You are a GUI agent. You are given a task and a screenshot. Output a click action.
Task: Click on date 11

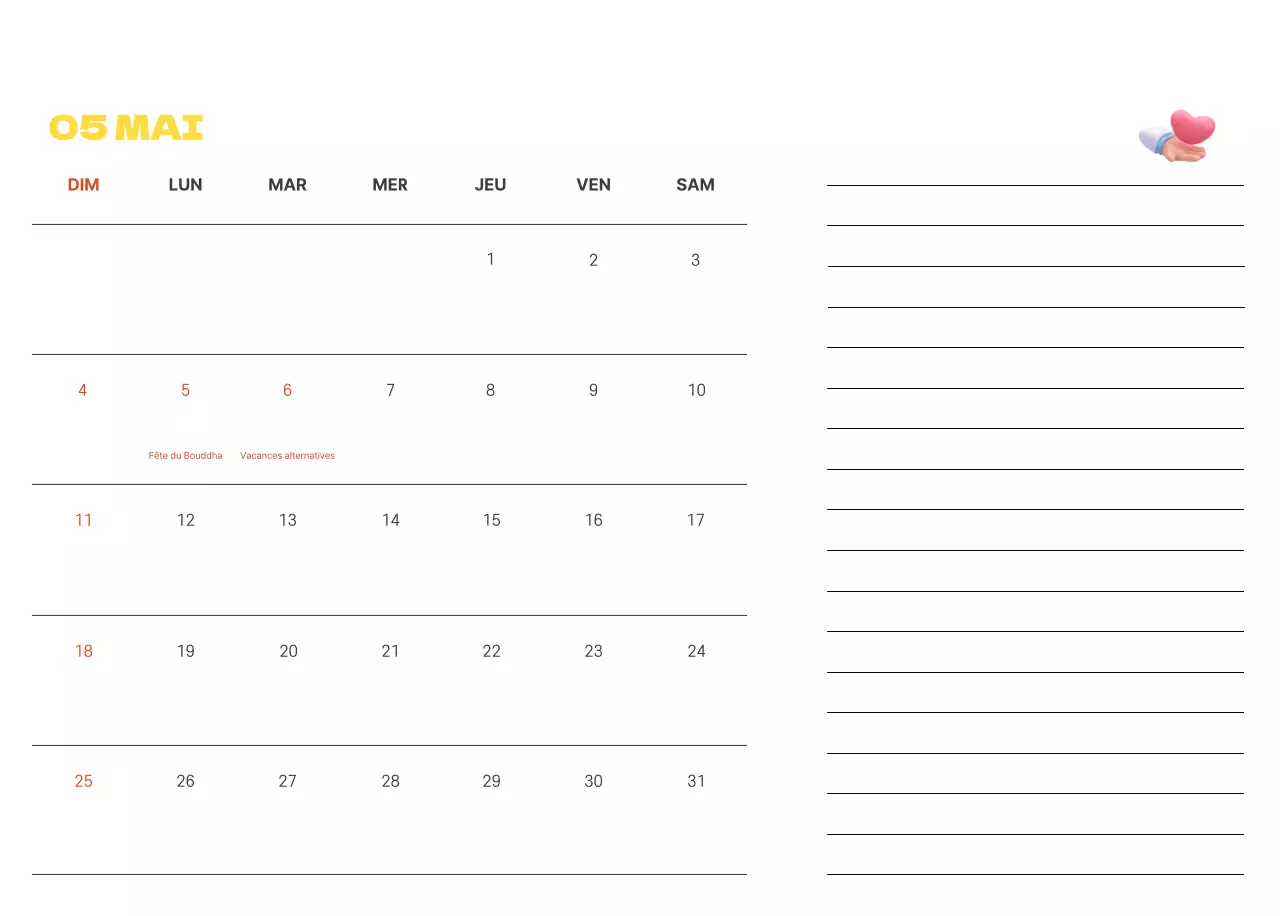[x=83, y=520]
